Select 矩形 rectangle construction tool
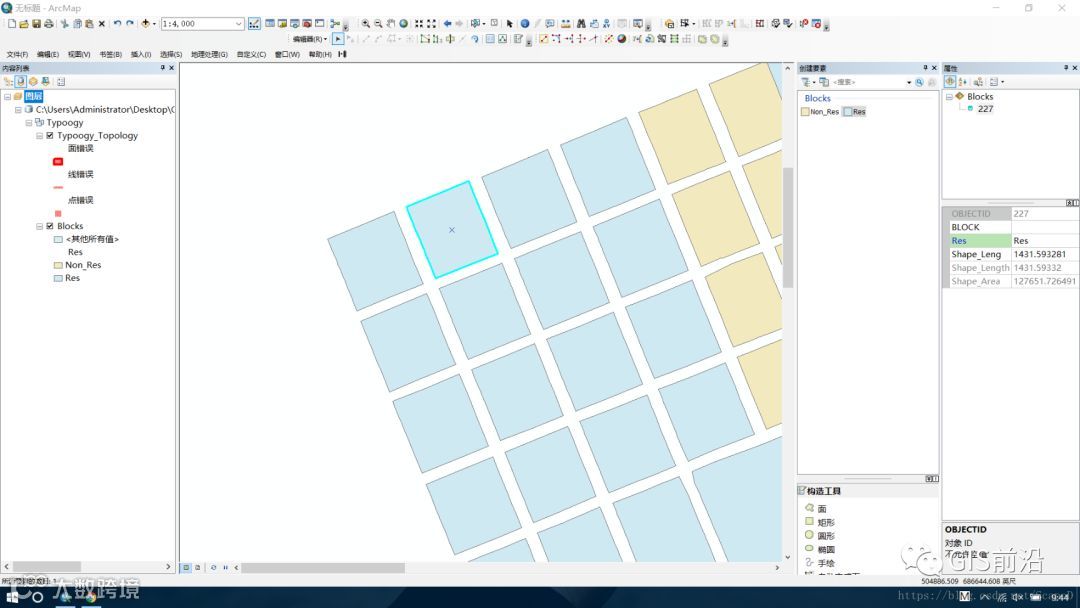The width and height of the screenshot is (1080, 608). click(820, 522)
